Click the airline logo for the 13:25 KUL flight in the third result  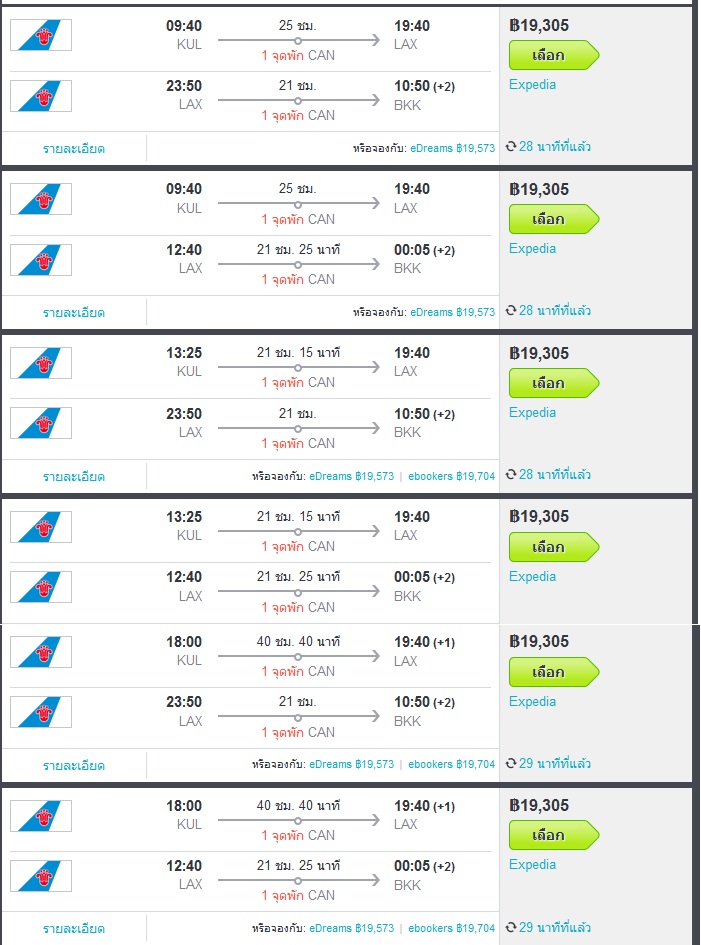41,363
